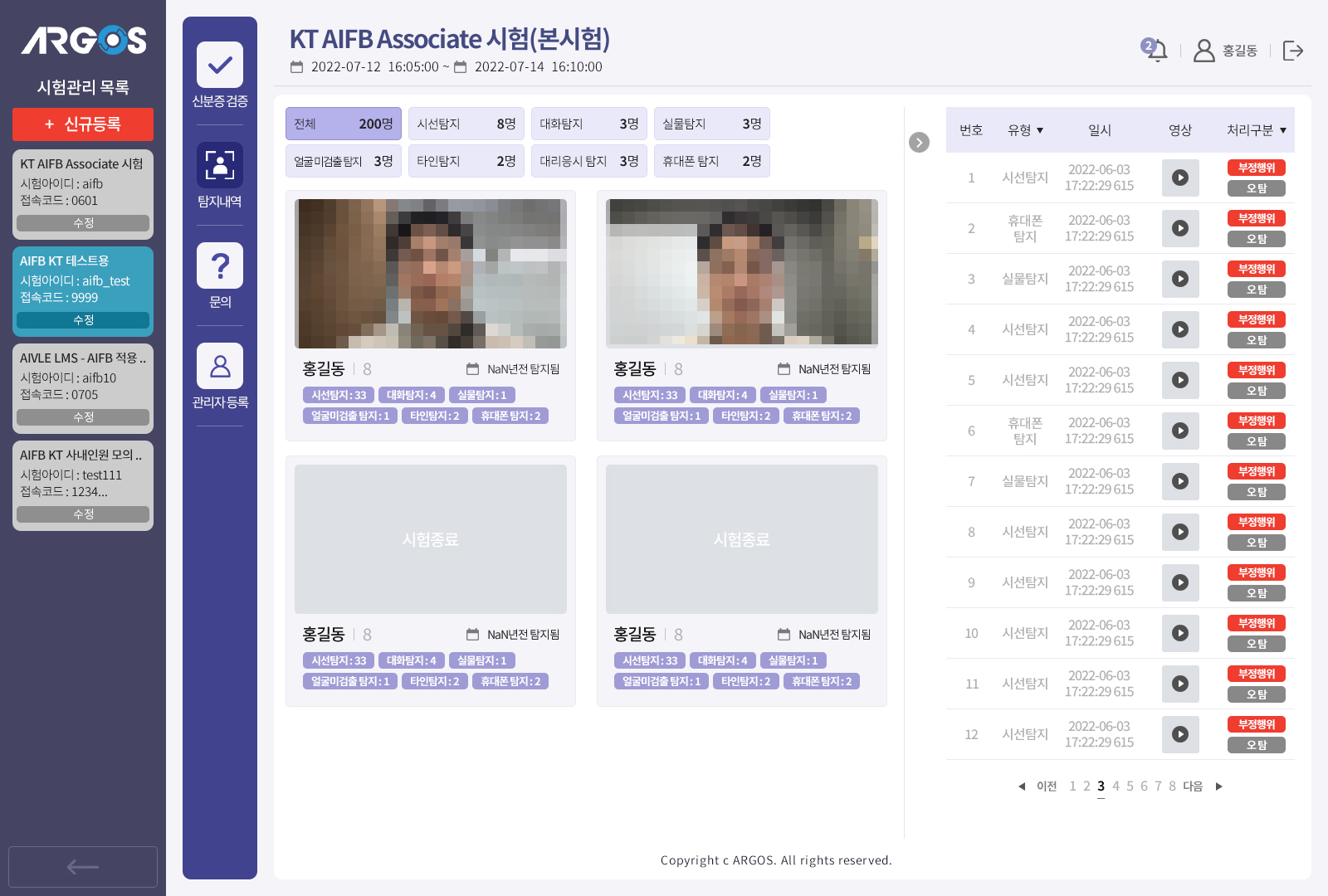The width and height of the screenshot is (1328, 896).
Task: Select the KT AIFB Associate 시험 card
Action: click(x=83, y=194)
